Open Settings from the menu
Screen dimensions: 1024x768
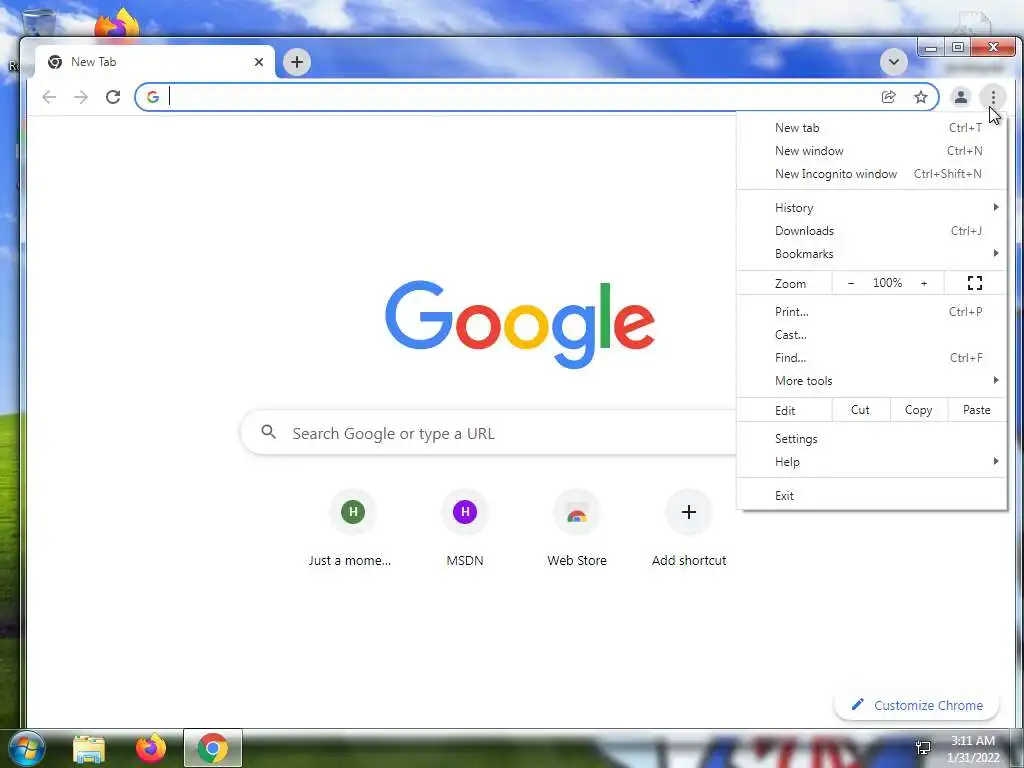point(872,439)
